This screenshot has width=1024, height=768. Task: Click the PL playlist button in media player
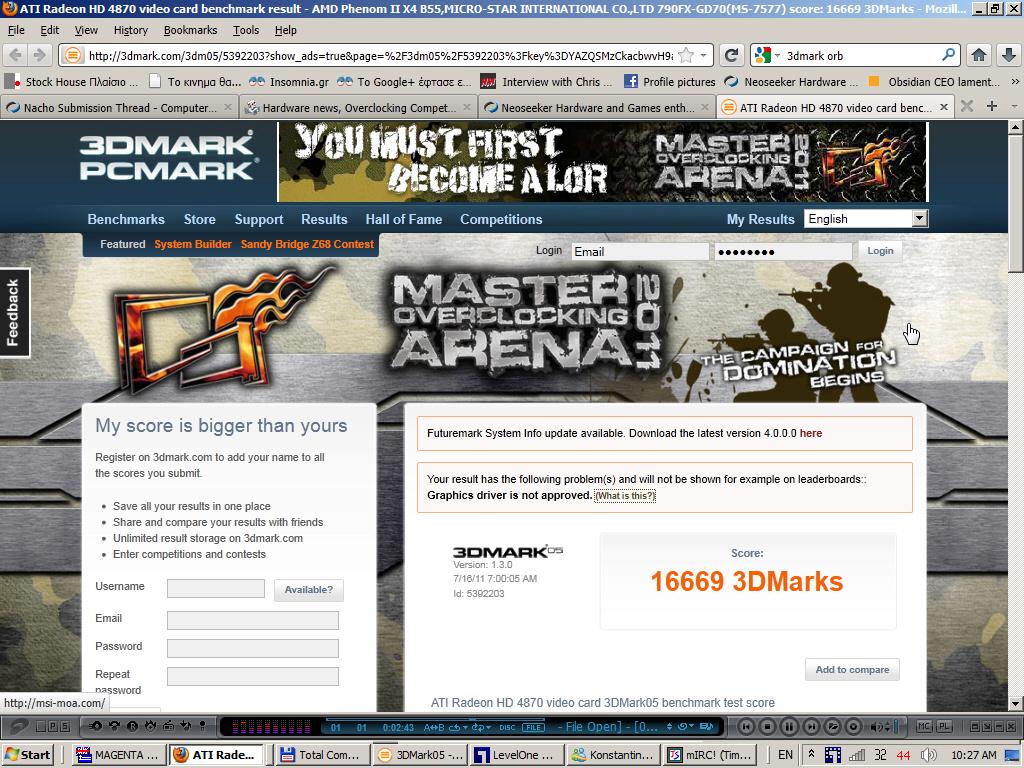click(944, 726)
